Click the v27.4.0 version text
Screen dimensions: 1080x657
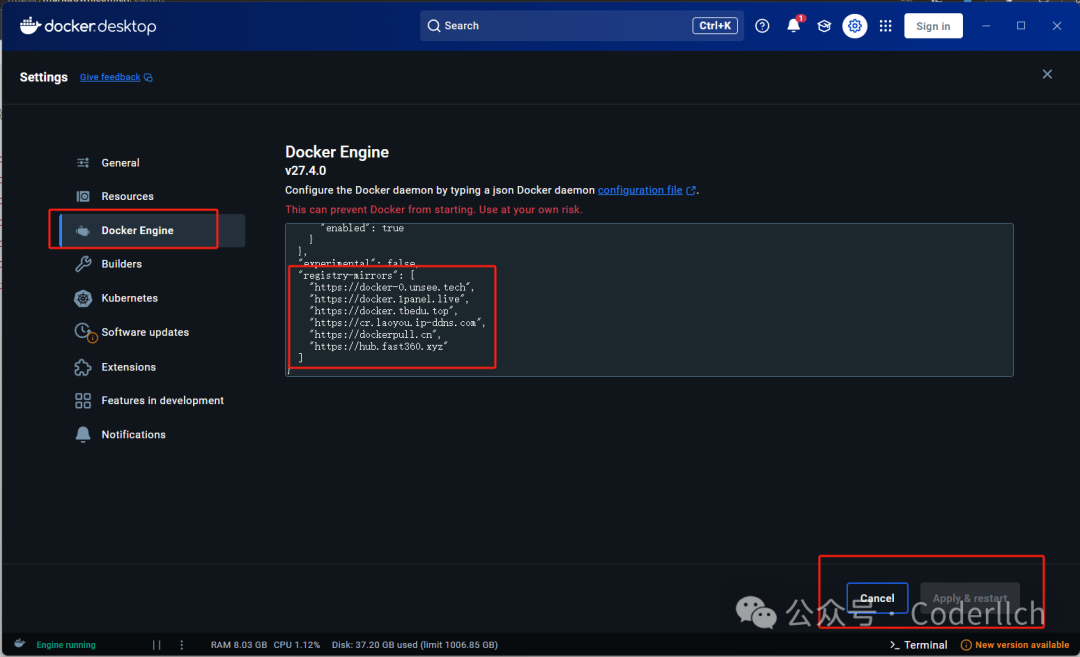click(306, 171)
